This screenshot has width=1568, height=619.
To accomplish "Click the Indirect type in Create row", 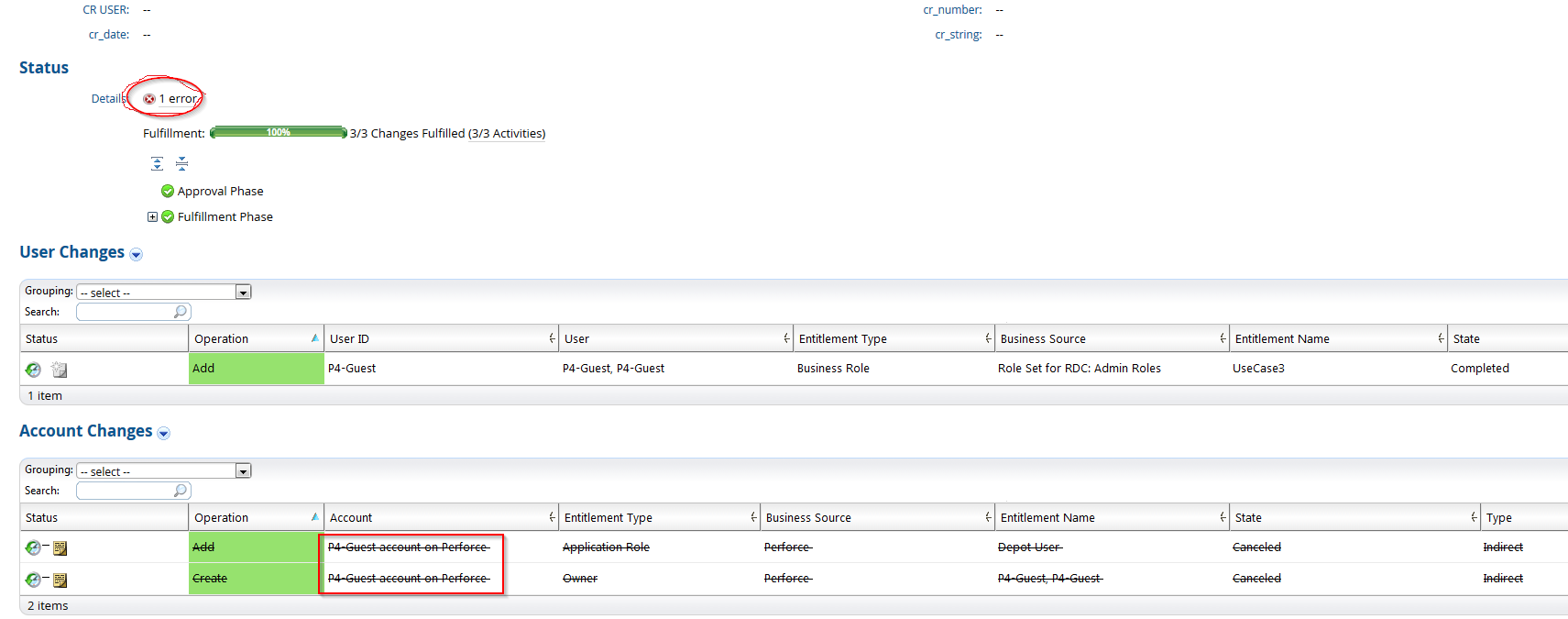I will pos(1503,579).
